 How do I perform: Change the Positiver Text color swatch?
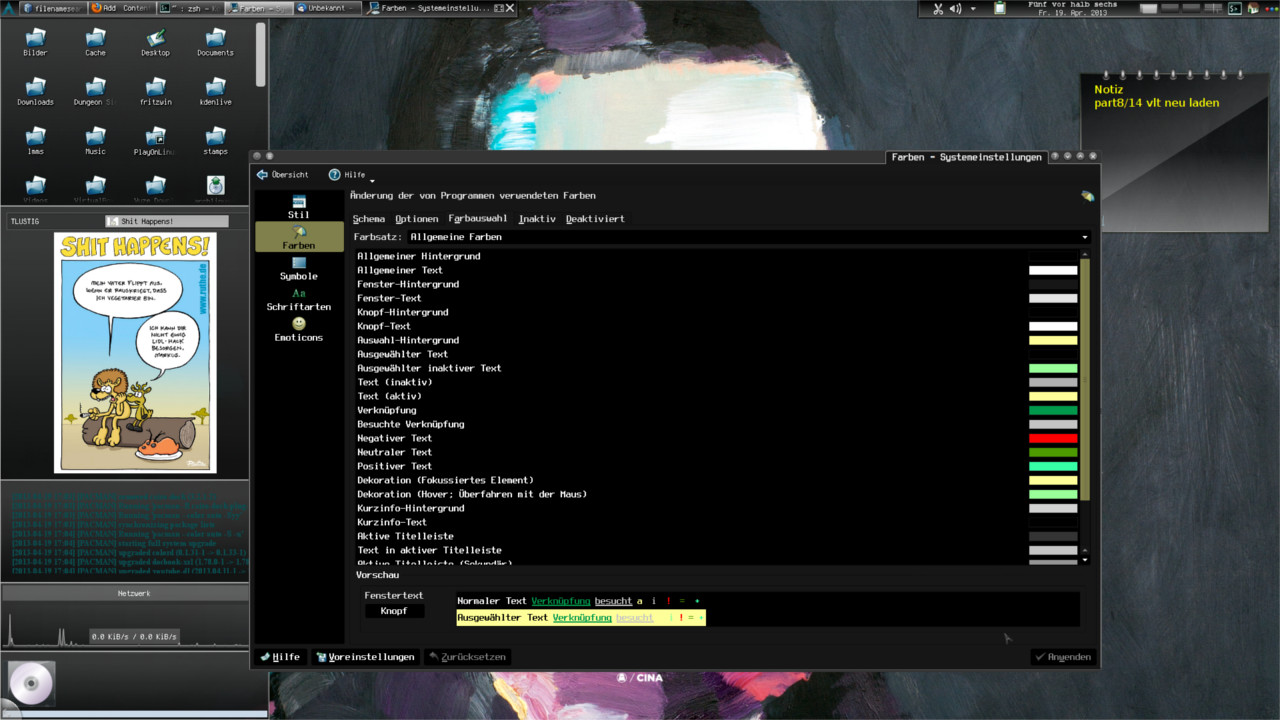point(1053,466)
